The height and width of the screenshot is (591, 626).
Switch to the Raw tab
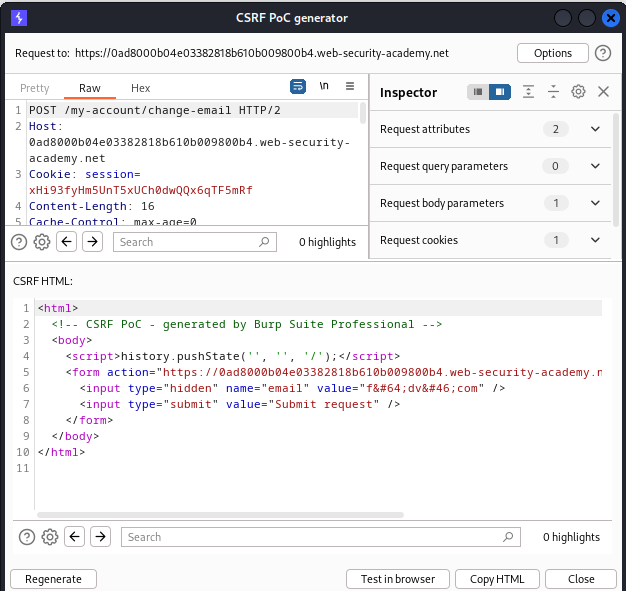tap(90, 88)
